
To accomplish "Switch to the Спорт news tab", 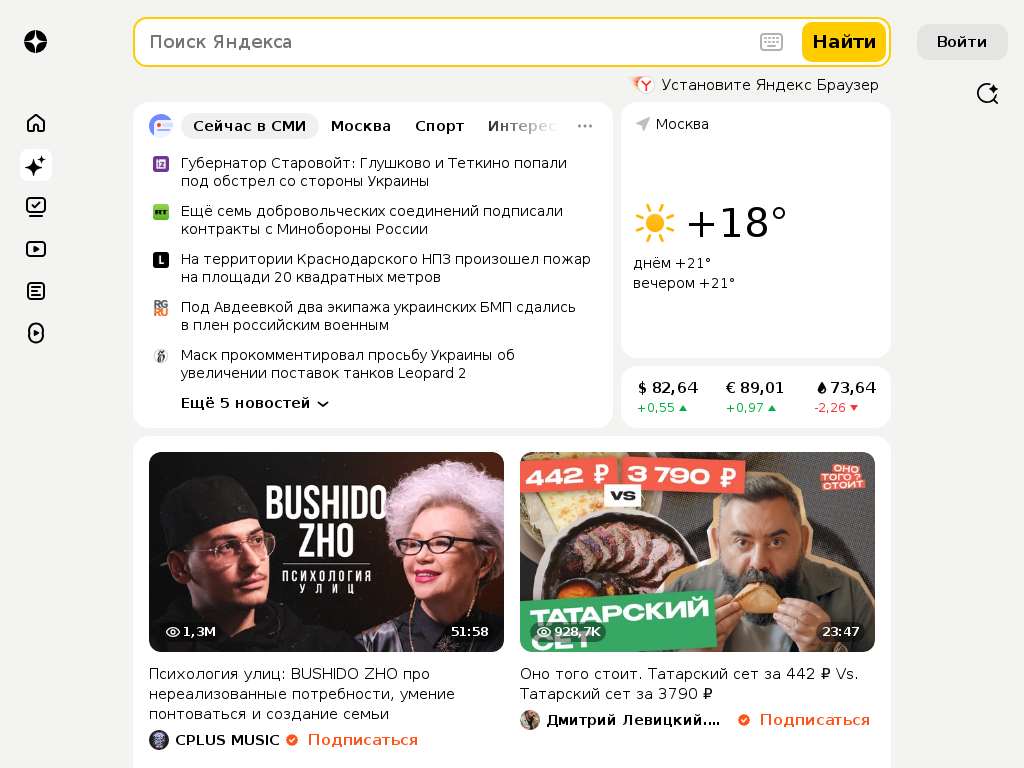I will tap(440, 126).
